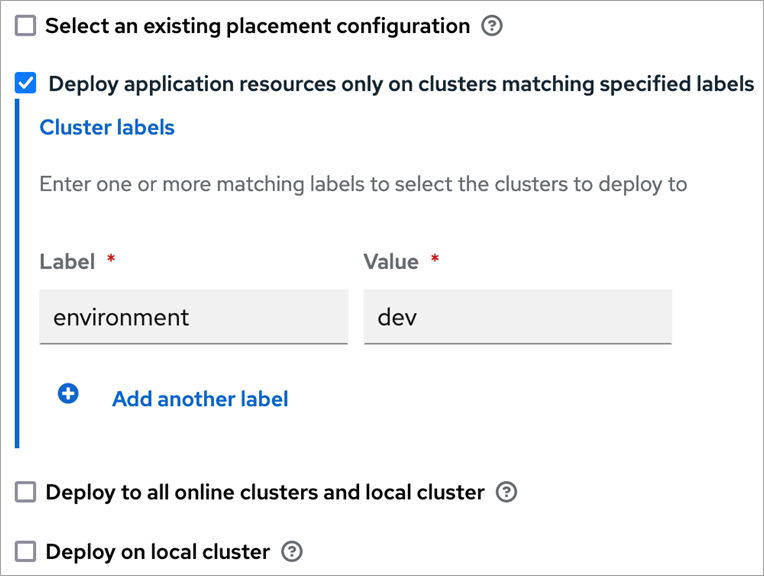Click help icon beside existing placement configuration
This screenshot has height=576, width=764.
[x=492, y=26]
